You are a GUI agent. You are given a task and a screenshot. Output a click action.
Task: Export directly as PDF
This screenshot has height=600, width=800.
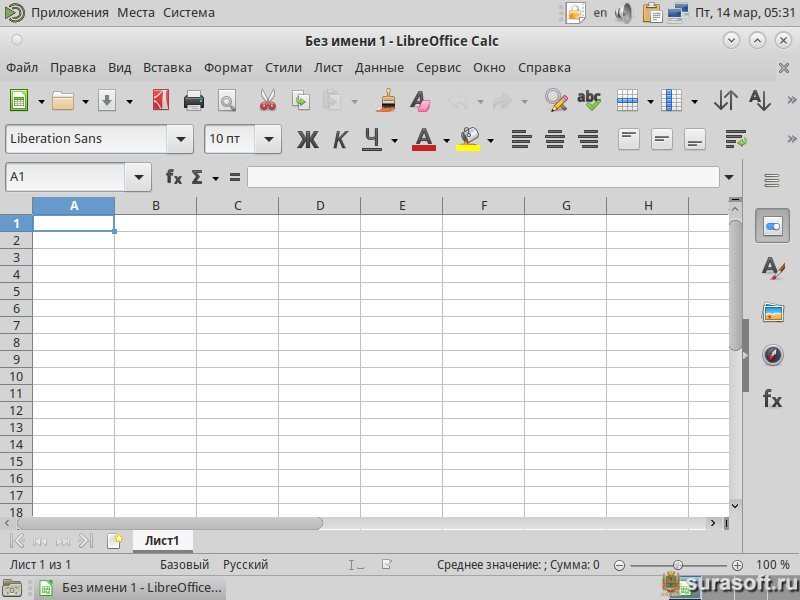click(x=161, y=101)
